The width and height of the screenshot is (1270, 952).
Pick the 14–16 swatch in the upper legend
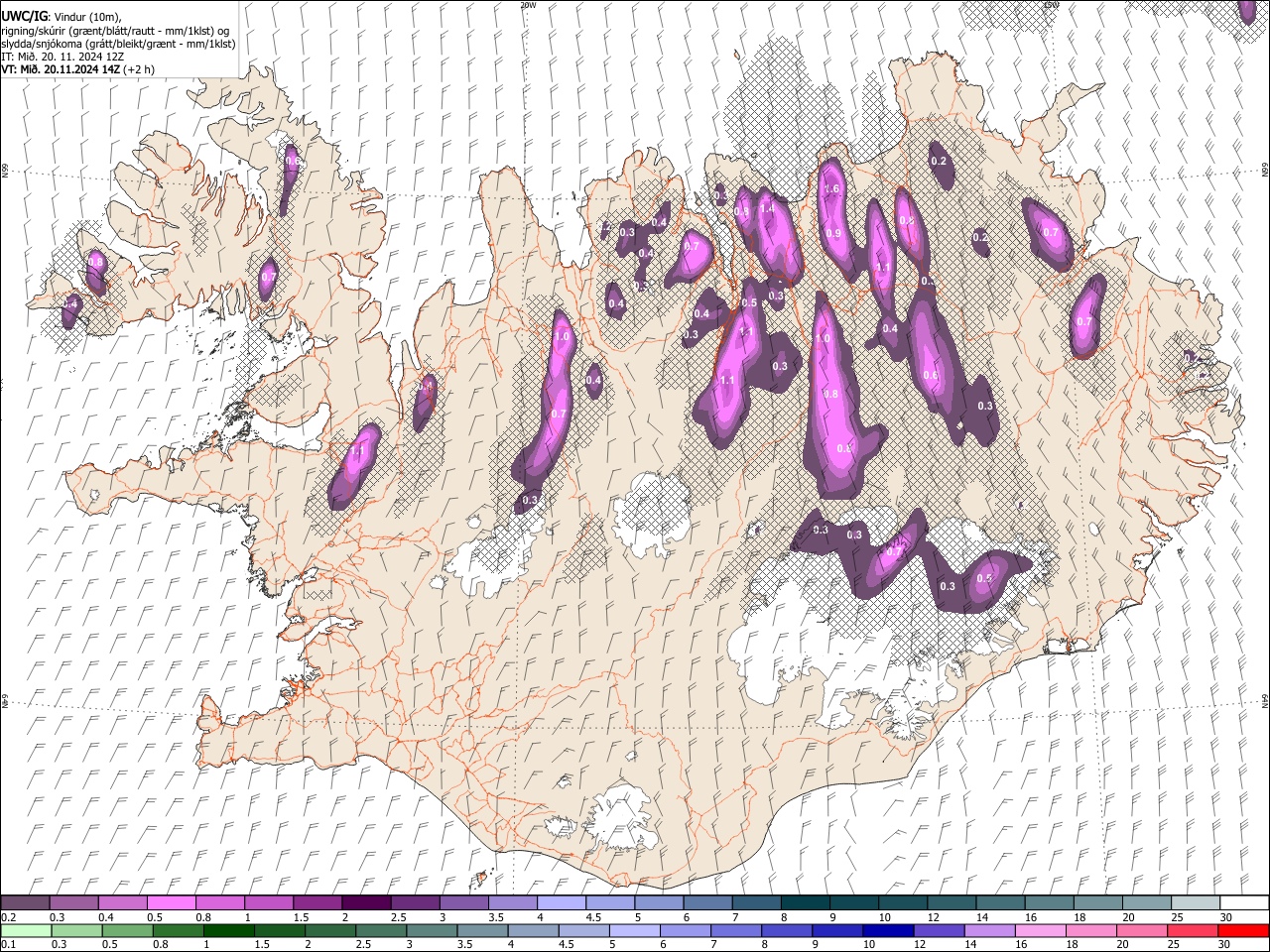[1000, 902]
